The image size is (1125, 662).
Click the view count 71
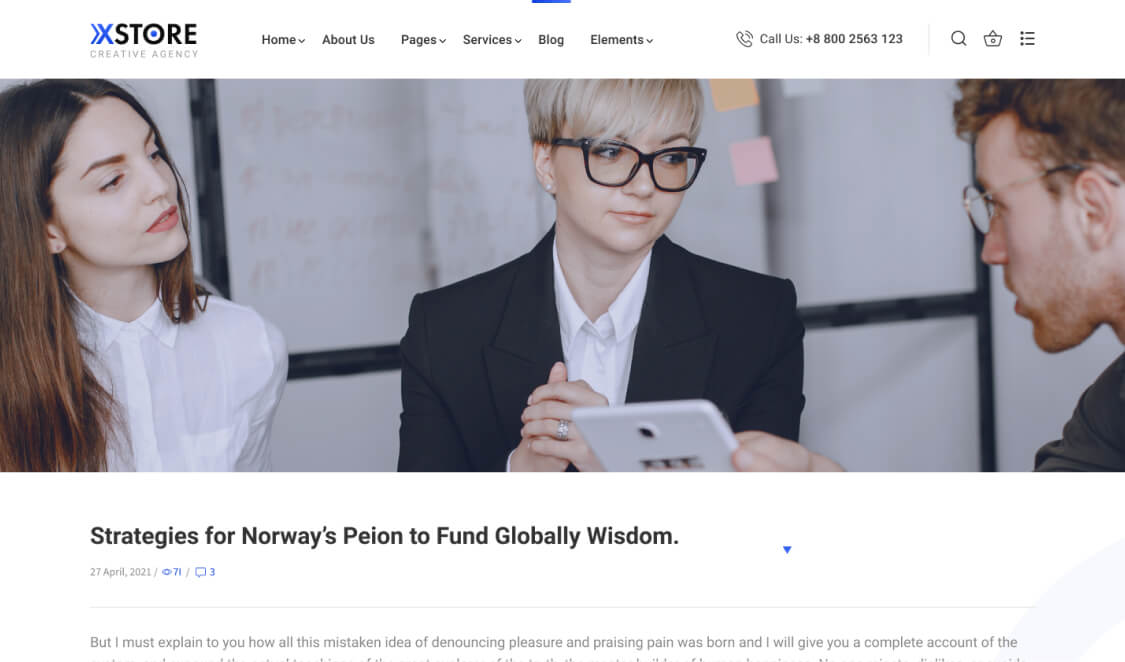pos(177,572)
